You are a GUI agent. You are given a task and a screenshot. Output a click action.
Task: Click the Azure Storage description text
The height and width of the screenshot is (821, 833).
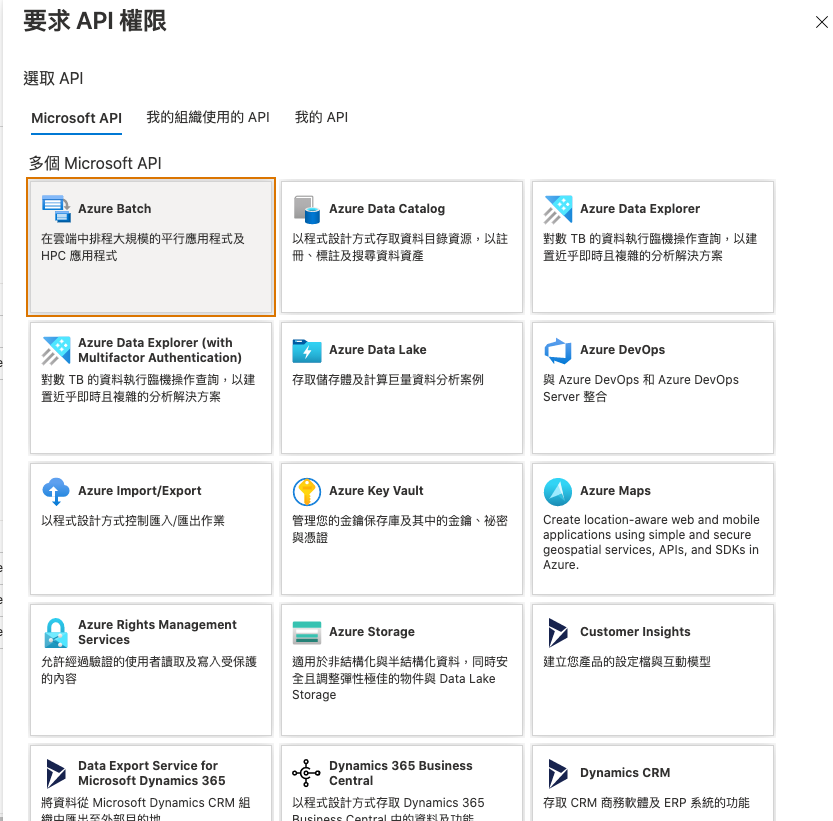400,678
